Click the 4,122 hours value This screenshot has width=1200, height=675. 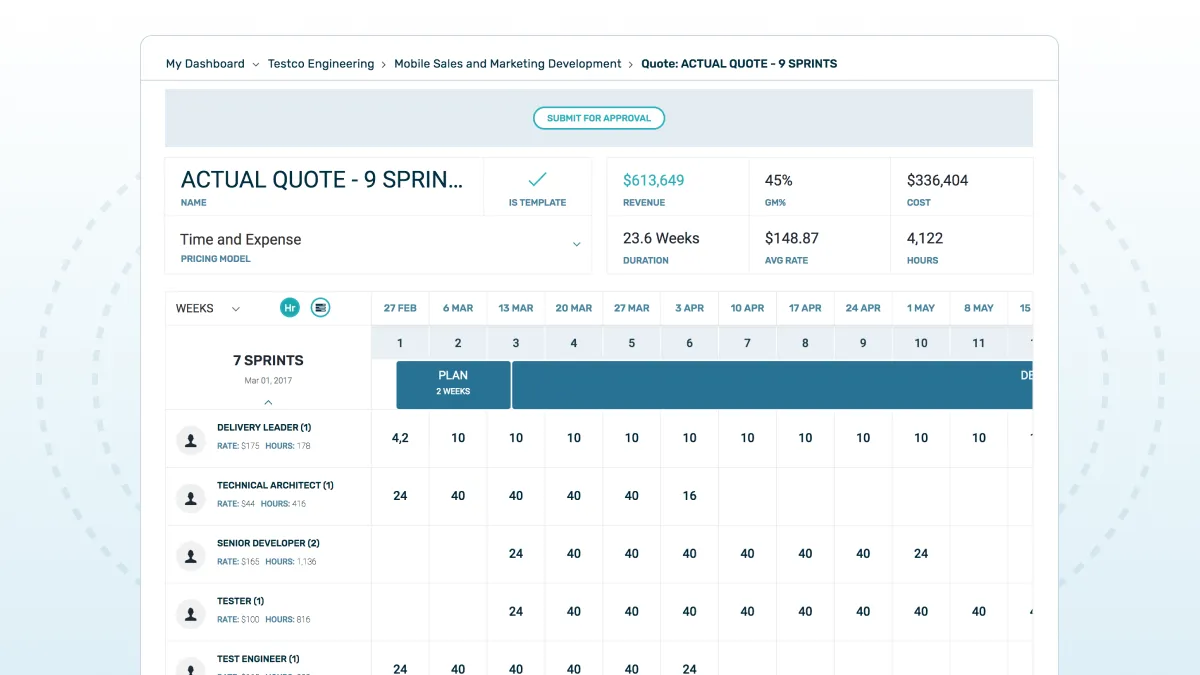[925, 239]
